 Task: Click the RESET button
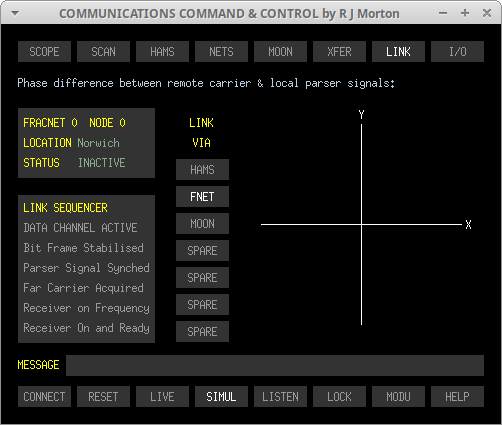tap(103, 397)
